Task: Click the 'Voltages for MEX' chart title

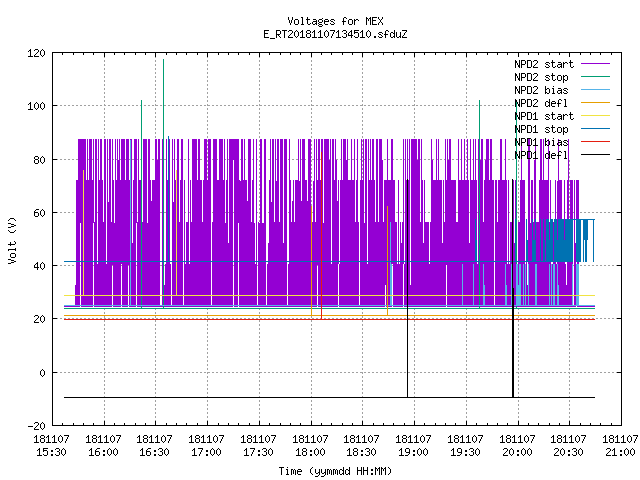Action: tap(335, 21)
